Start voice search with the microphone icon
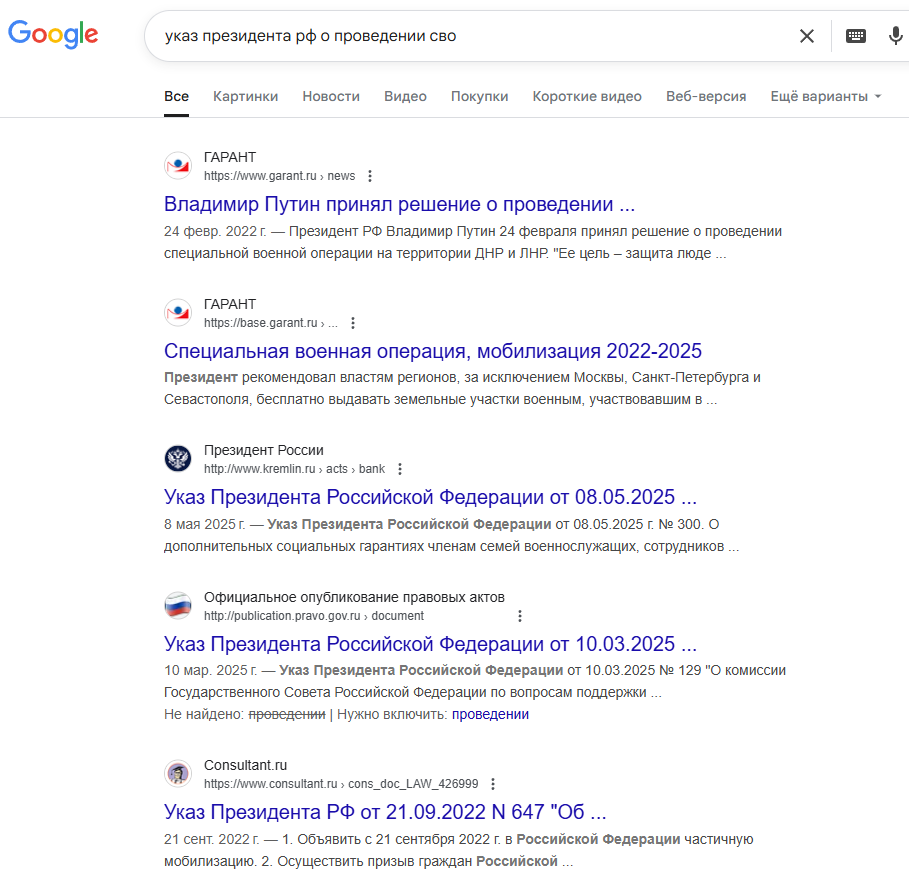 tap(895, 36)
